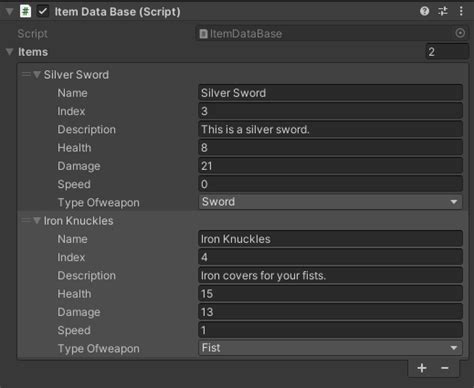
Task: Edit the Iron Knuckles Speed field
Action: click(x=330, y=330)
